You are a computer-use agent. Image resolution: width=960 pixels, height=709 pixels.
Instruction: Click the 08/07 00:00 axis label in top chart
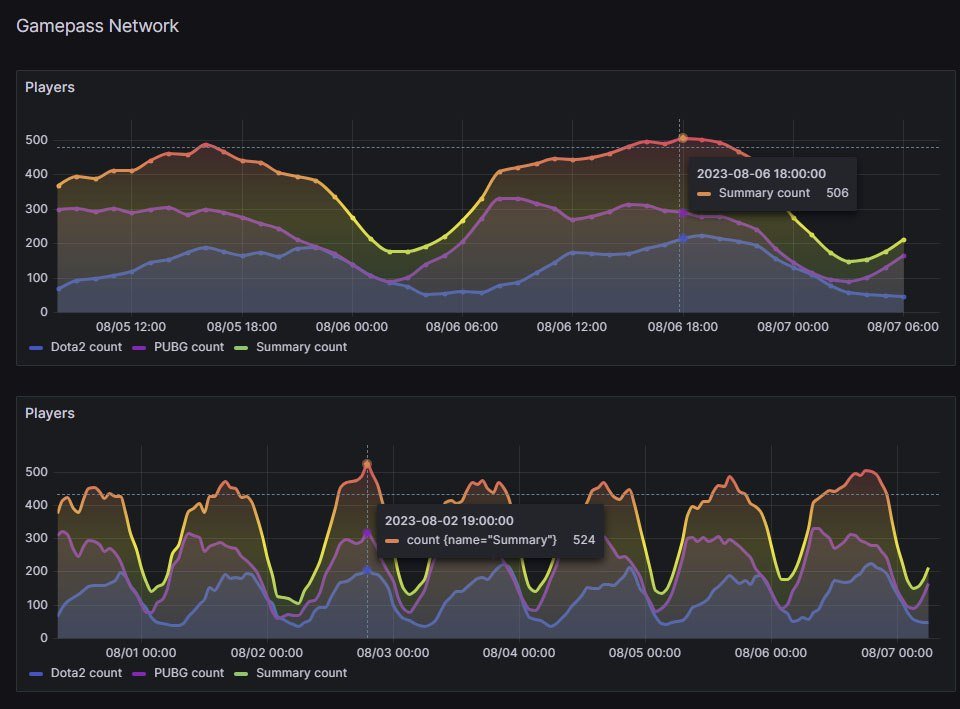click(x=793, y=327)
